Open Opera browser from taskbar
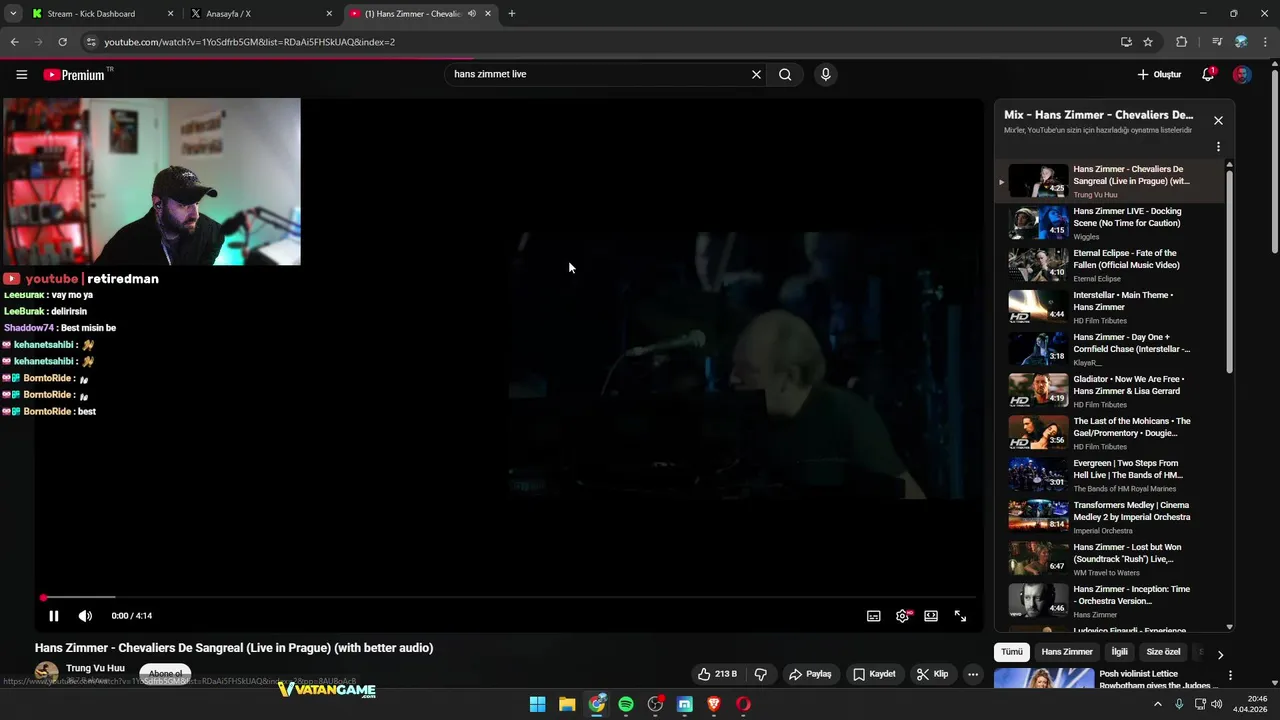This screenshot has width=1280, height=720. pos(743,704)
